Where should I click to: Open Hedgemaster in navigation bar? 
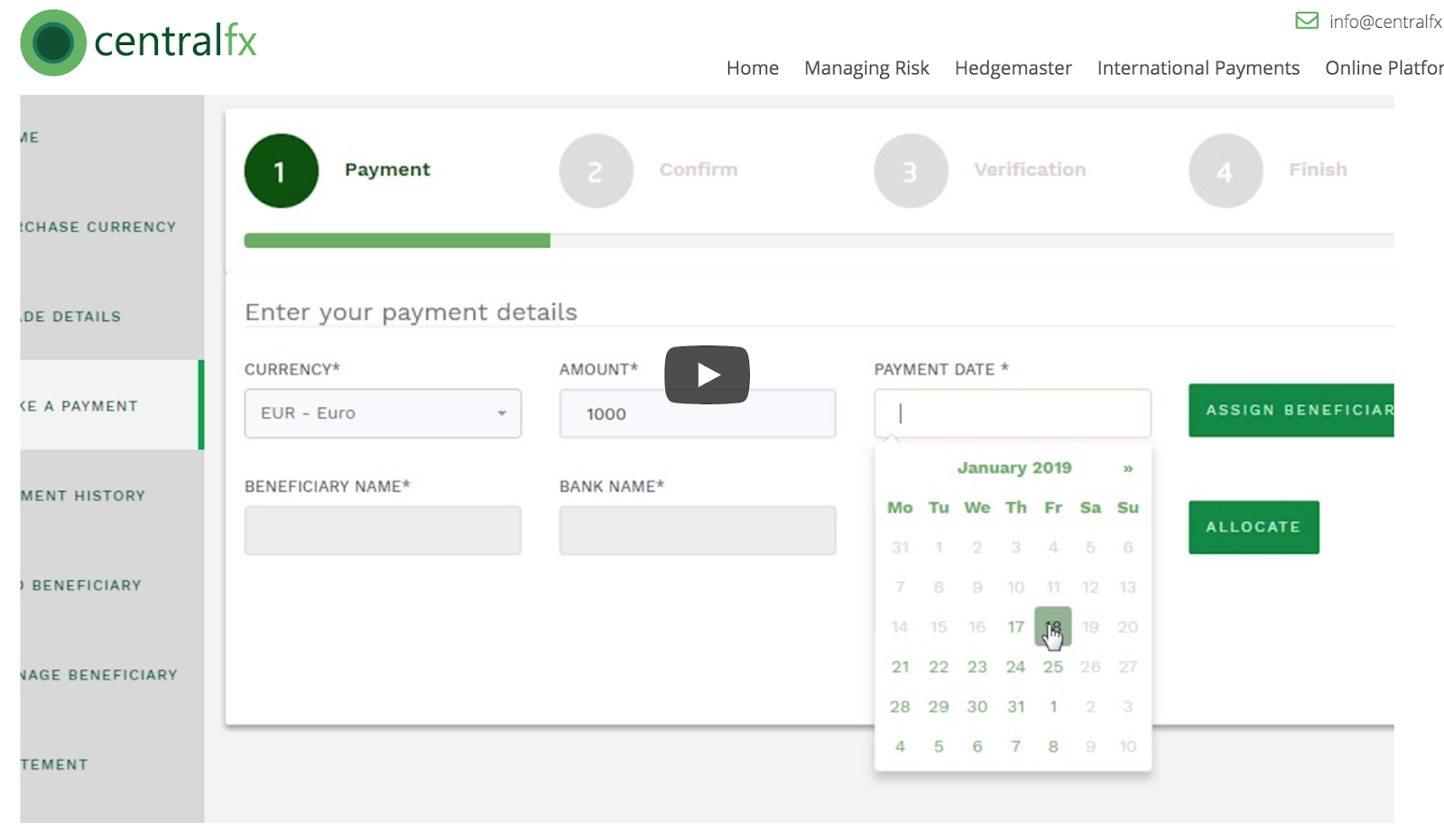1013,69
